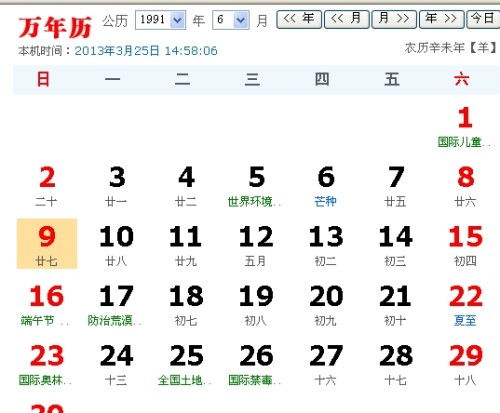Select date 6 marked 芒种
Screen dimensions: 500x413
[326, 186]
